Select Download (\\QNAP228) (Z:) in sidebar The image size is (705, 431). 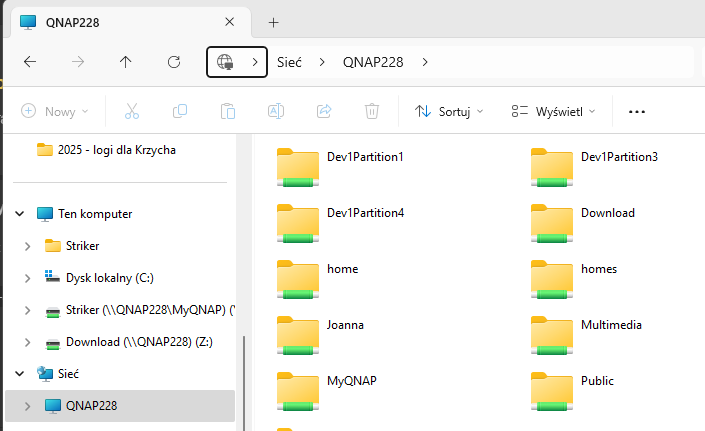[137, 342]
